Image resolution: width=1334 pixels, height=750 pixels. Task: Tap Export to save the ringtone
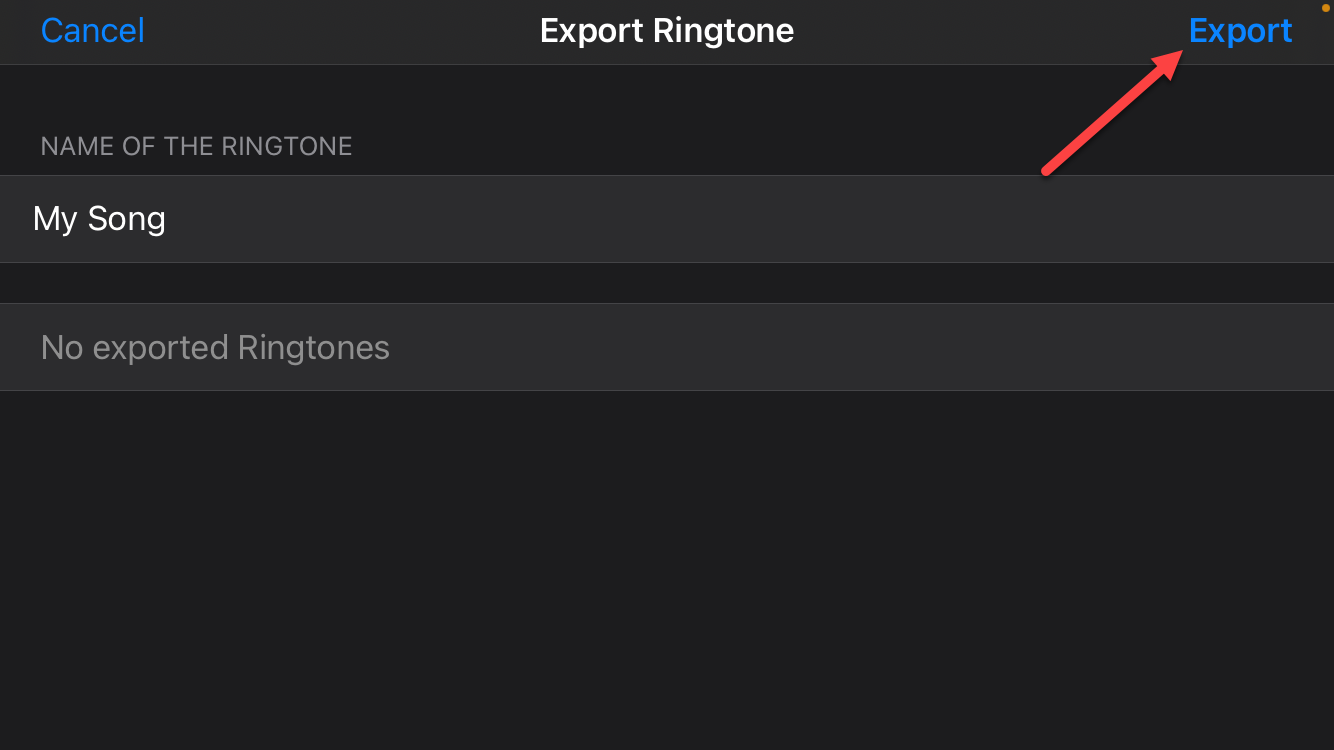click(1240, 31)
